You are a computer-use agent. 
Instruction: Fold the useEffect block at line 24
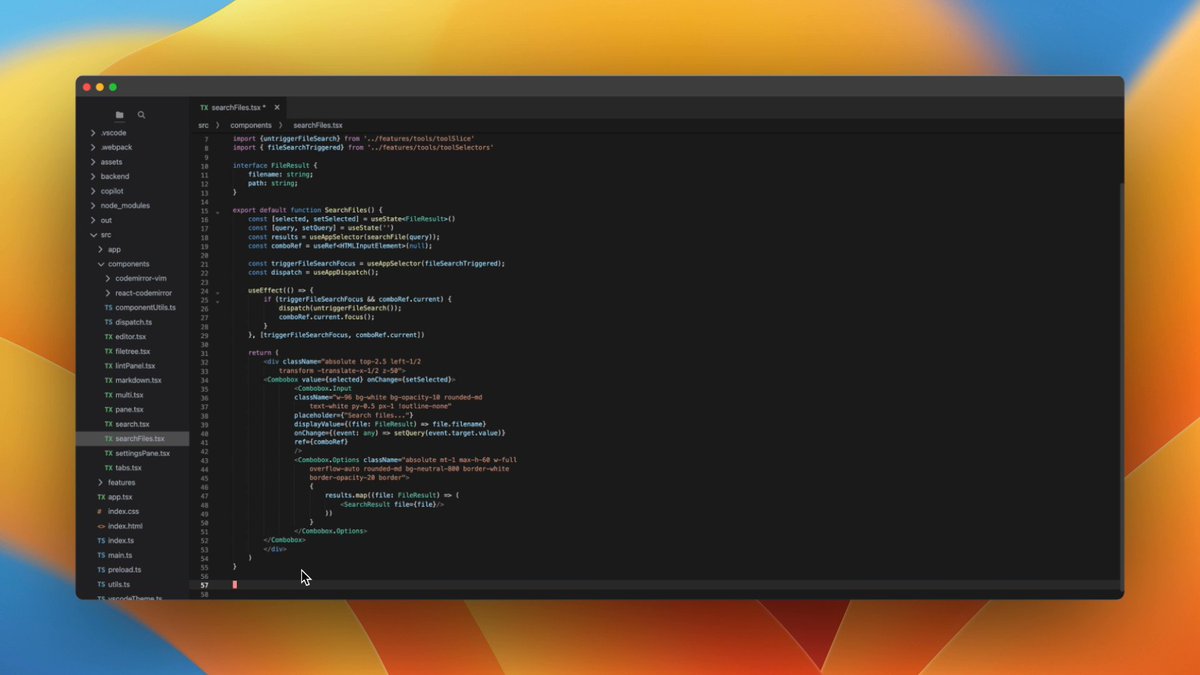coord(217,291)
